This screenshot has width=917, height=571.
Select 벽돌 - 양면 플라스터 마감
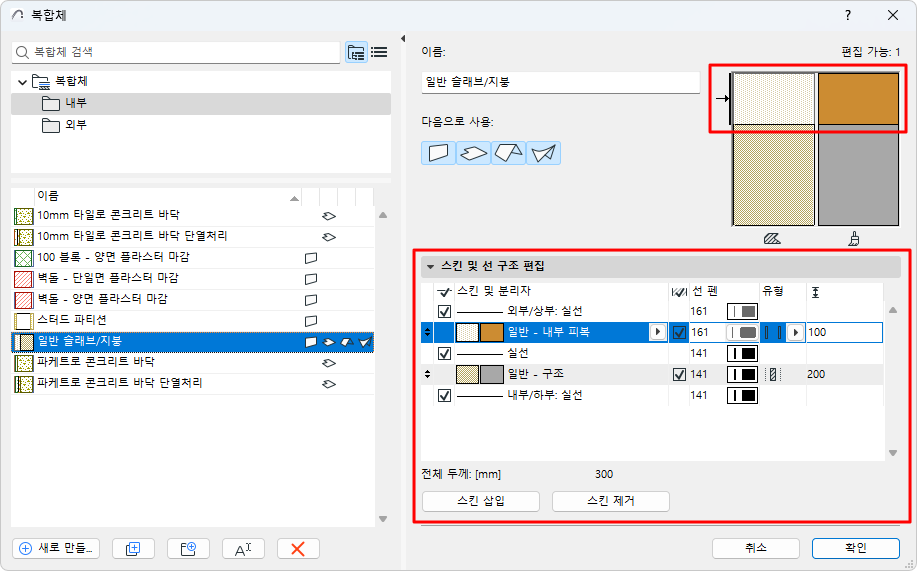pos(192,300)
